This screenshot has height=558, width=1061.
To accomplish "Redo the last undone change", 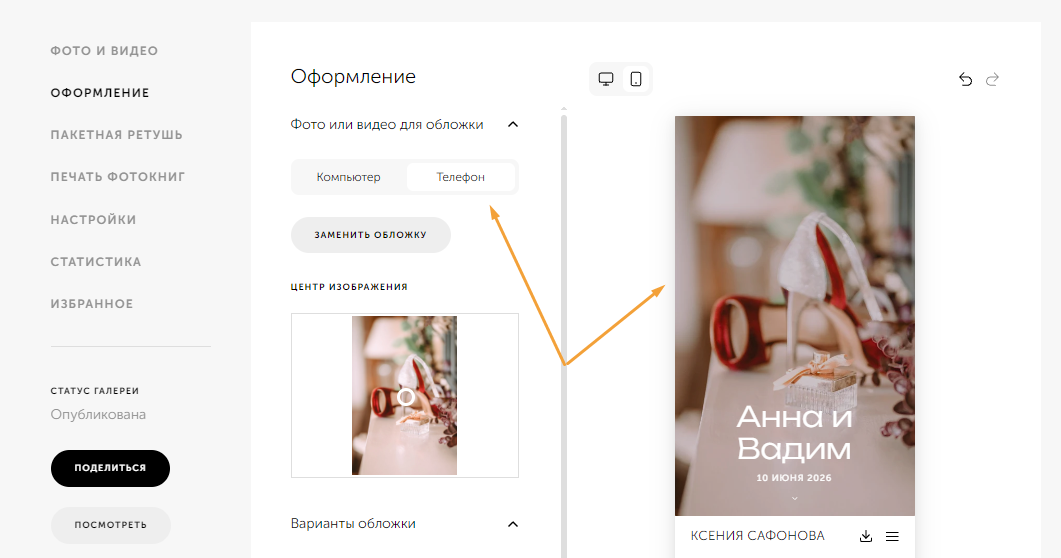I will 992,80.
